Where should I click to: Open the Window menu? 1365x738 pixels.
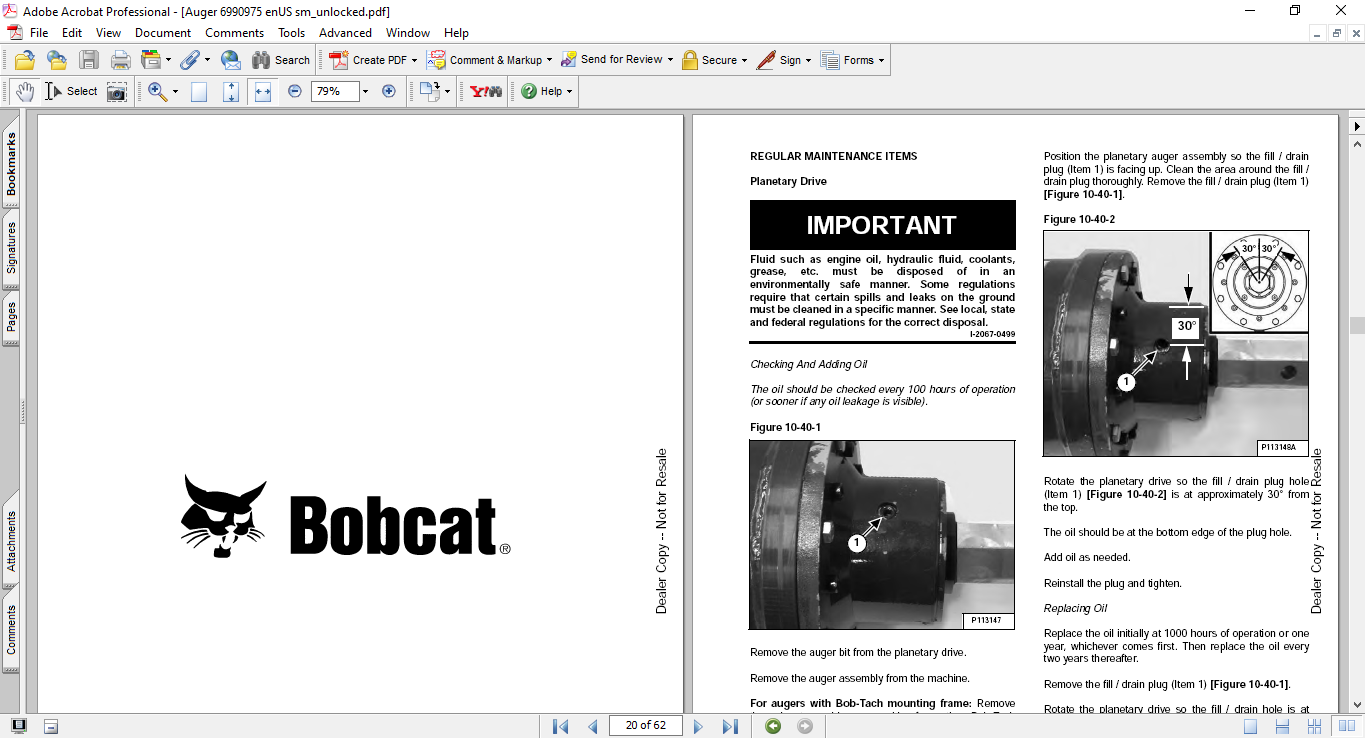click(408, 33)
